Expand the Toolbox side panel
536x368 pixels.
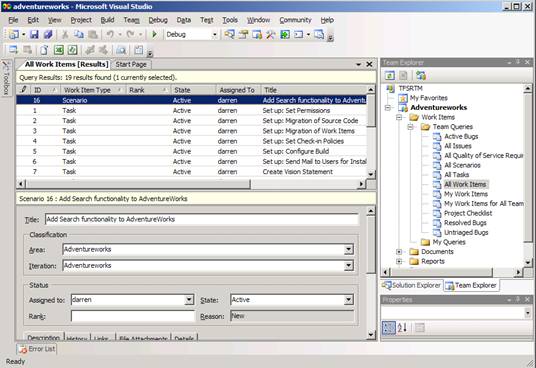coord(6,79)
